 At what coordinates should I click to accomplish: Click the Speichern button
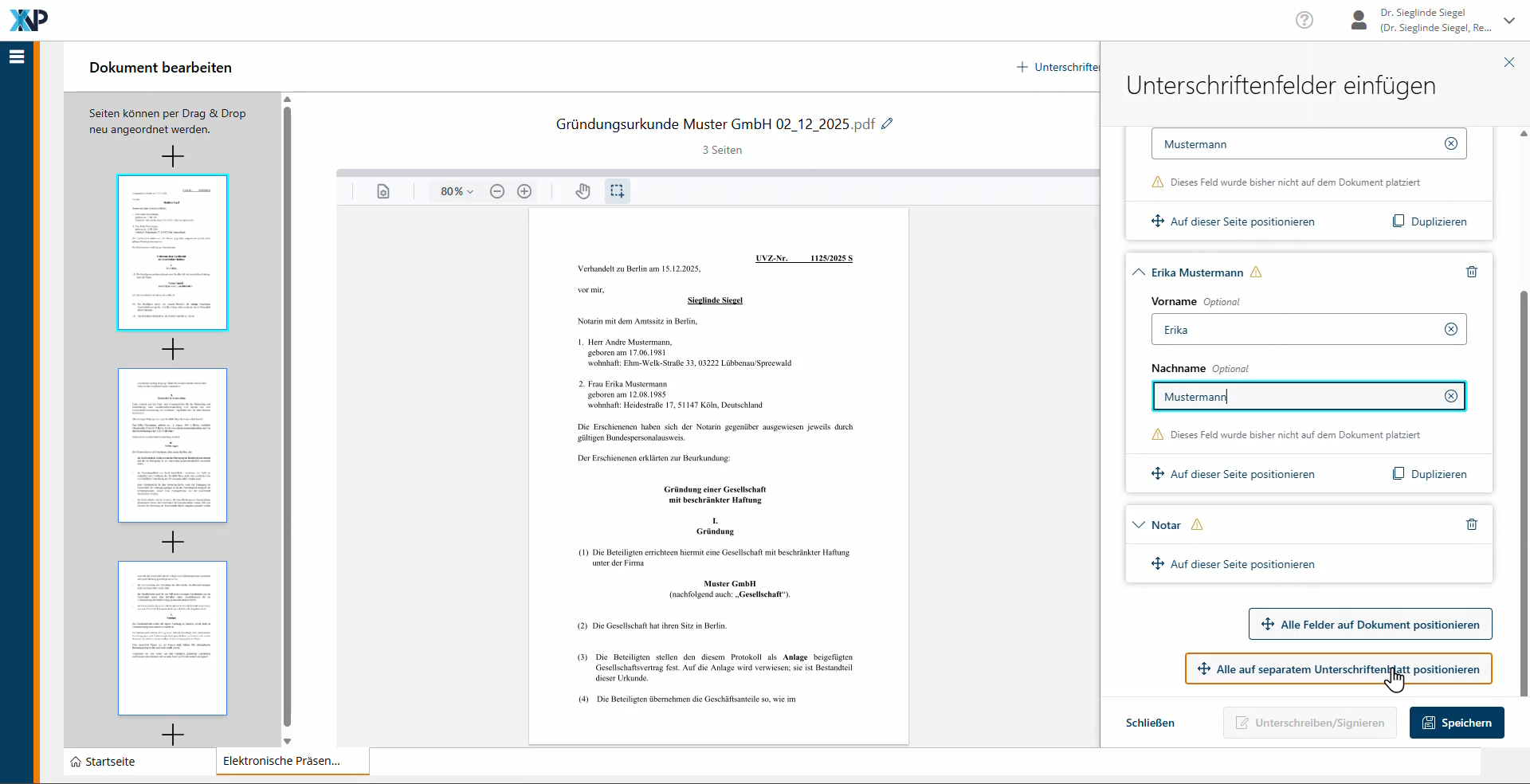click(x=1457, y=723)
